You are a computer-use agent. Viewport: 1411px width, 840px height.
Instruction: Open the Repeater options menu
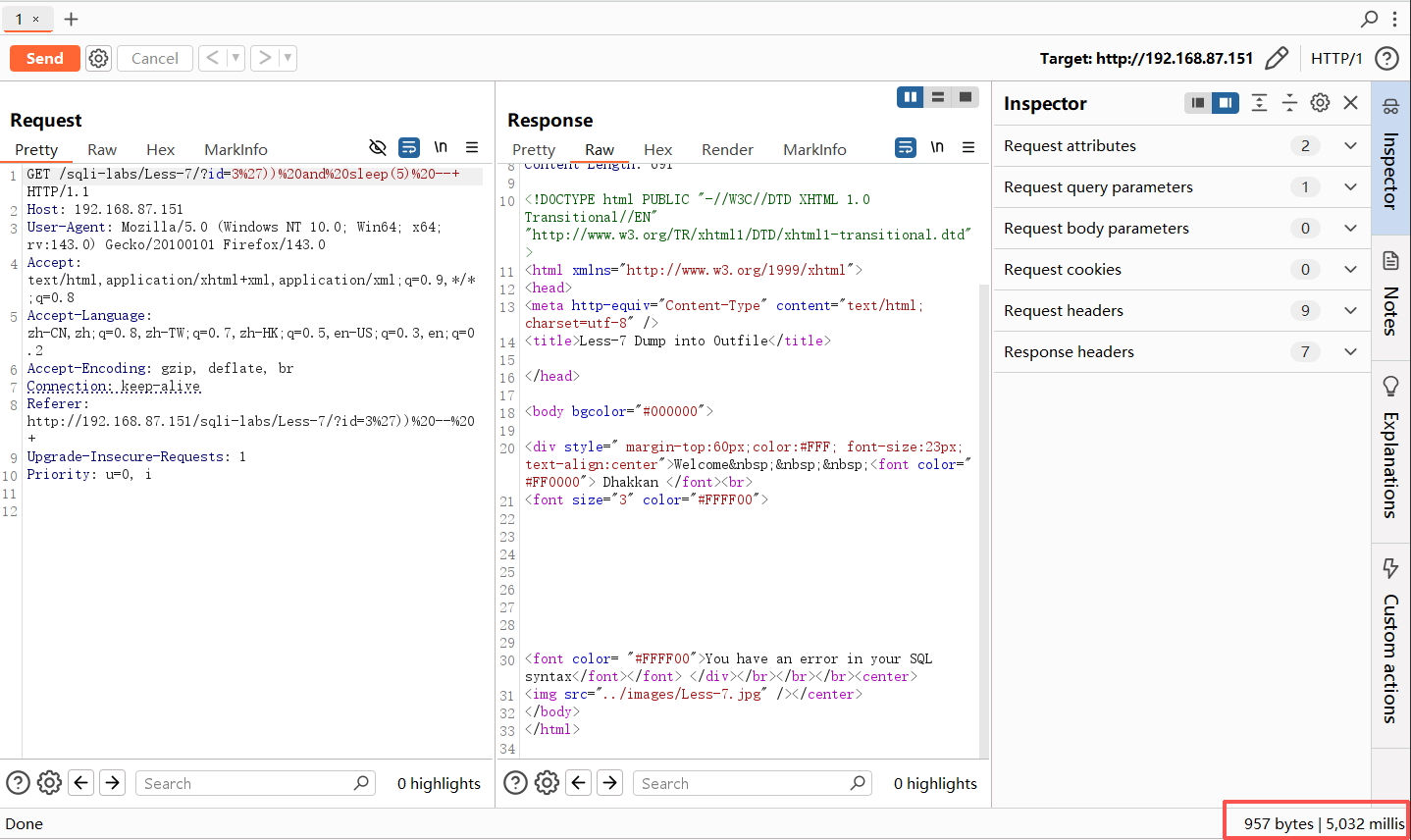(x=1394, y=19)
